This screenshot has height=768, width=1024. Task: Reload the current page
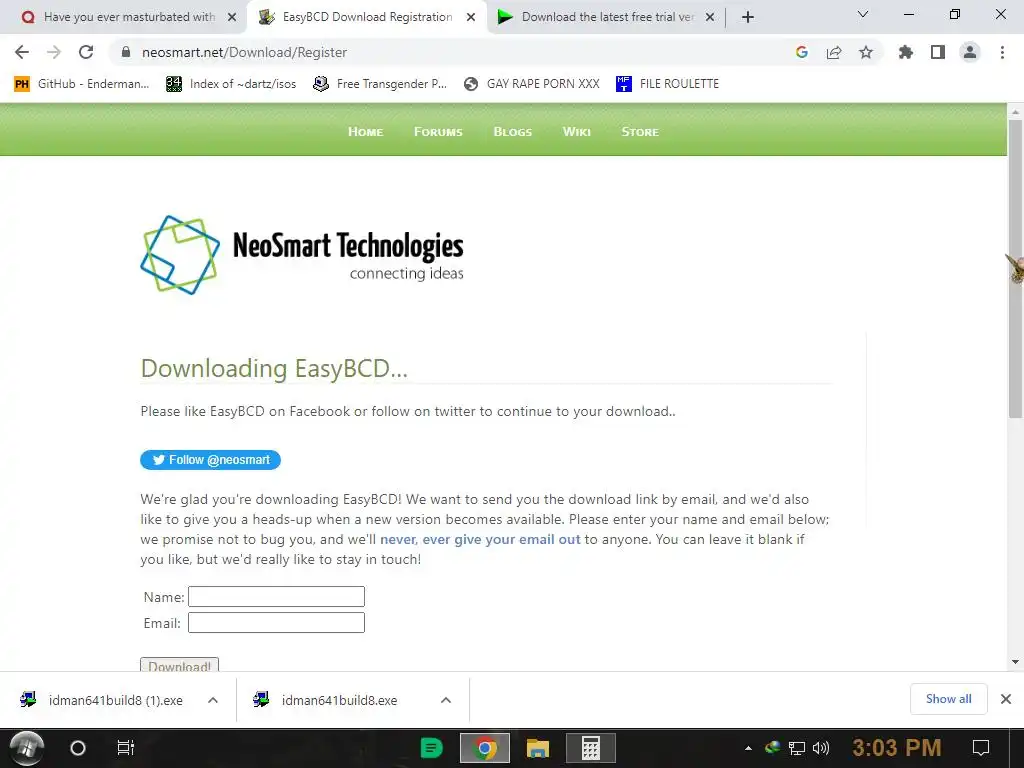coord(86,52)
